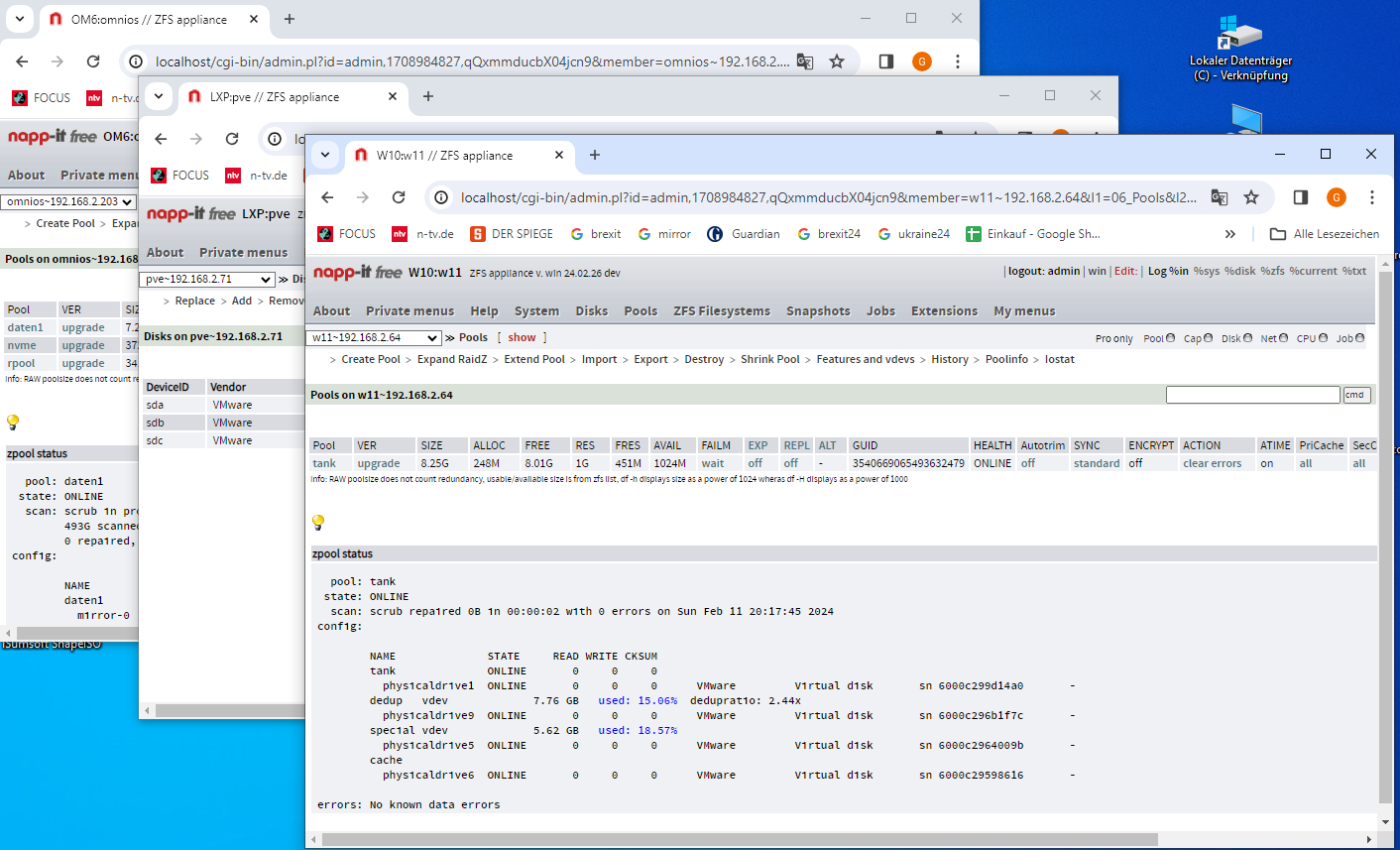Open the Guardian bookmark

[744, 234]
